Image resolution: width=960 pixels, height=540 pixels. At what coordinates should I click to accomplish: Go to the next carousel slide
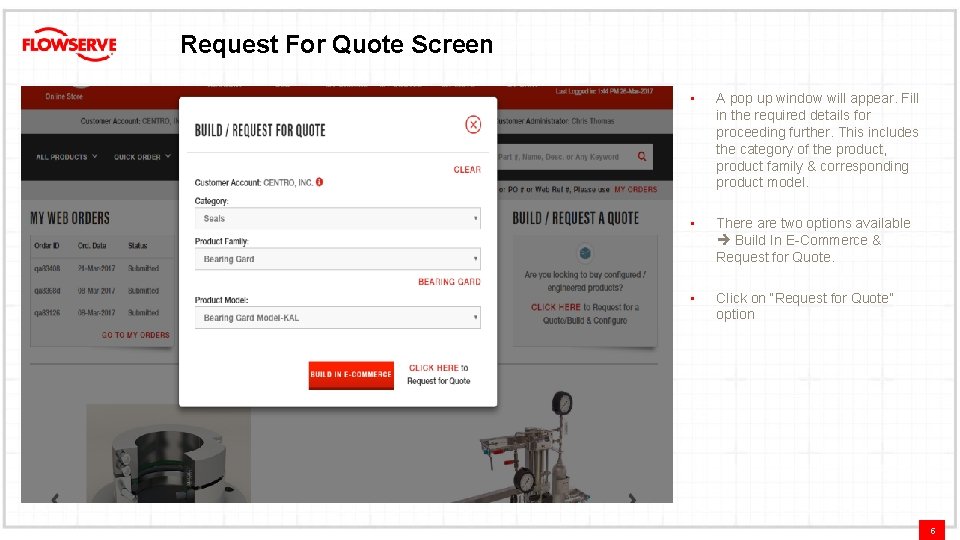point(632,498)
